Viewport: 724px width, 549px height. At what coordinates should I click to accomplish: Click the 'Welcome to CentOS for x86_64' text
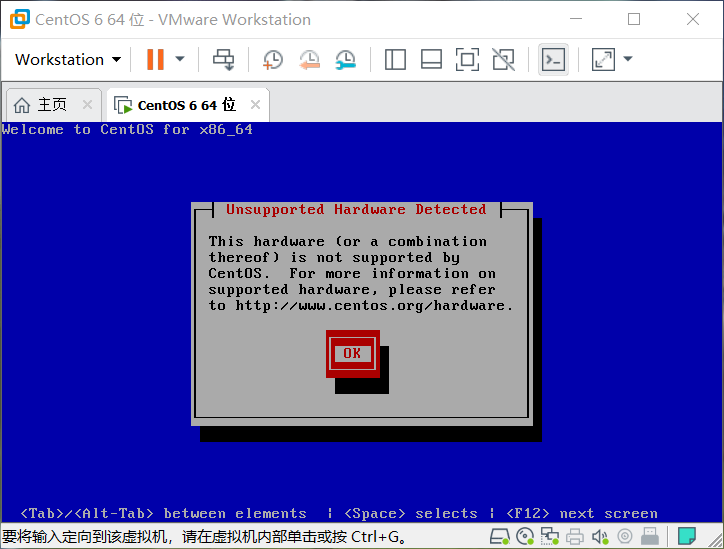pos(127,129)
